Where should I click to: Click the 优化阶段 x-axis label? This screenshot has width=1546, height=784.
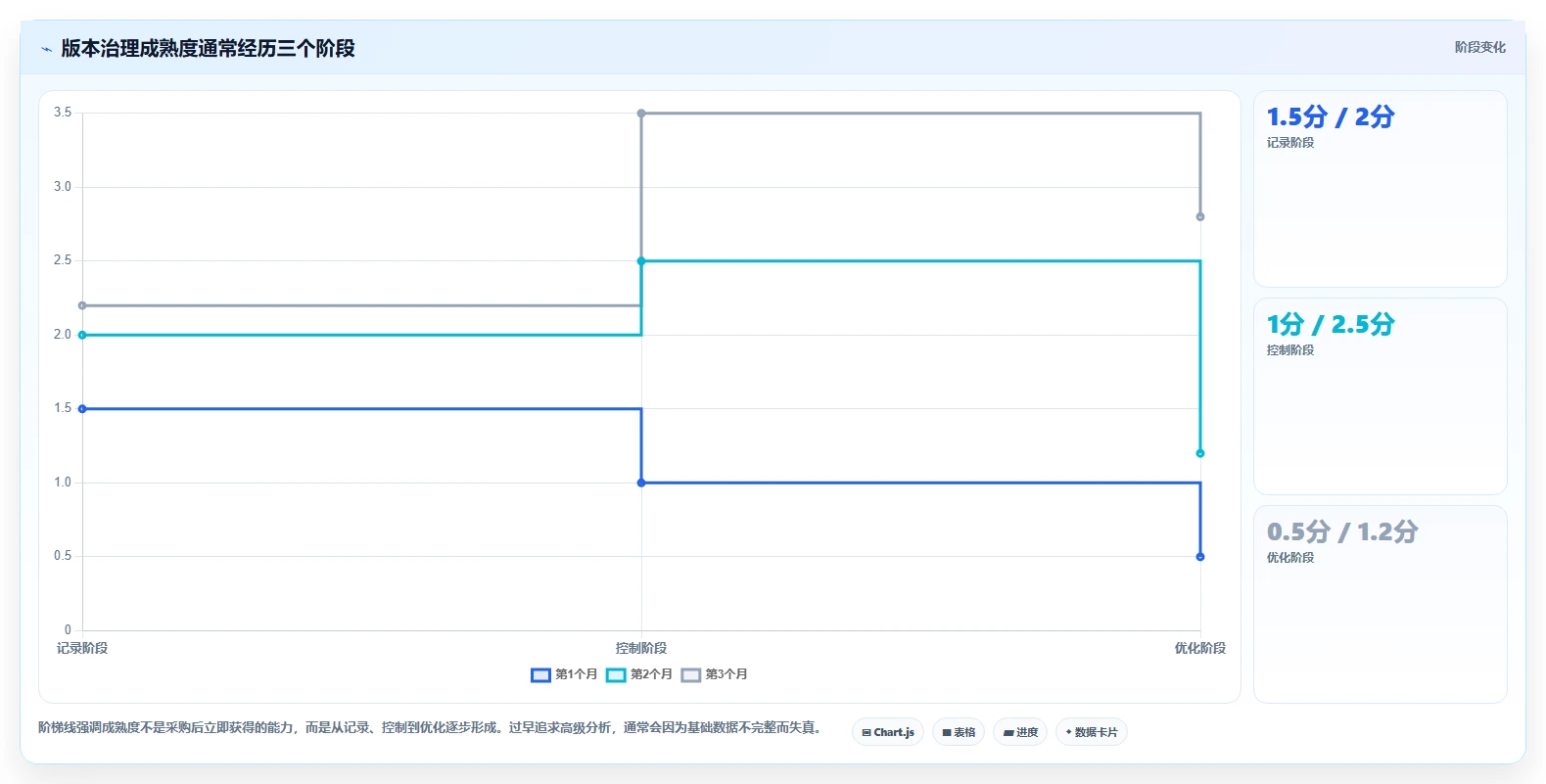pyautogui.click(x=1200, y=648)
